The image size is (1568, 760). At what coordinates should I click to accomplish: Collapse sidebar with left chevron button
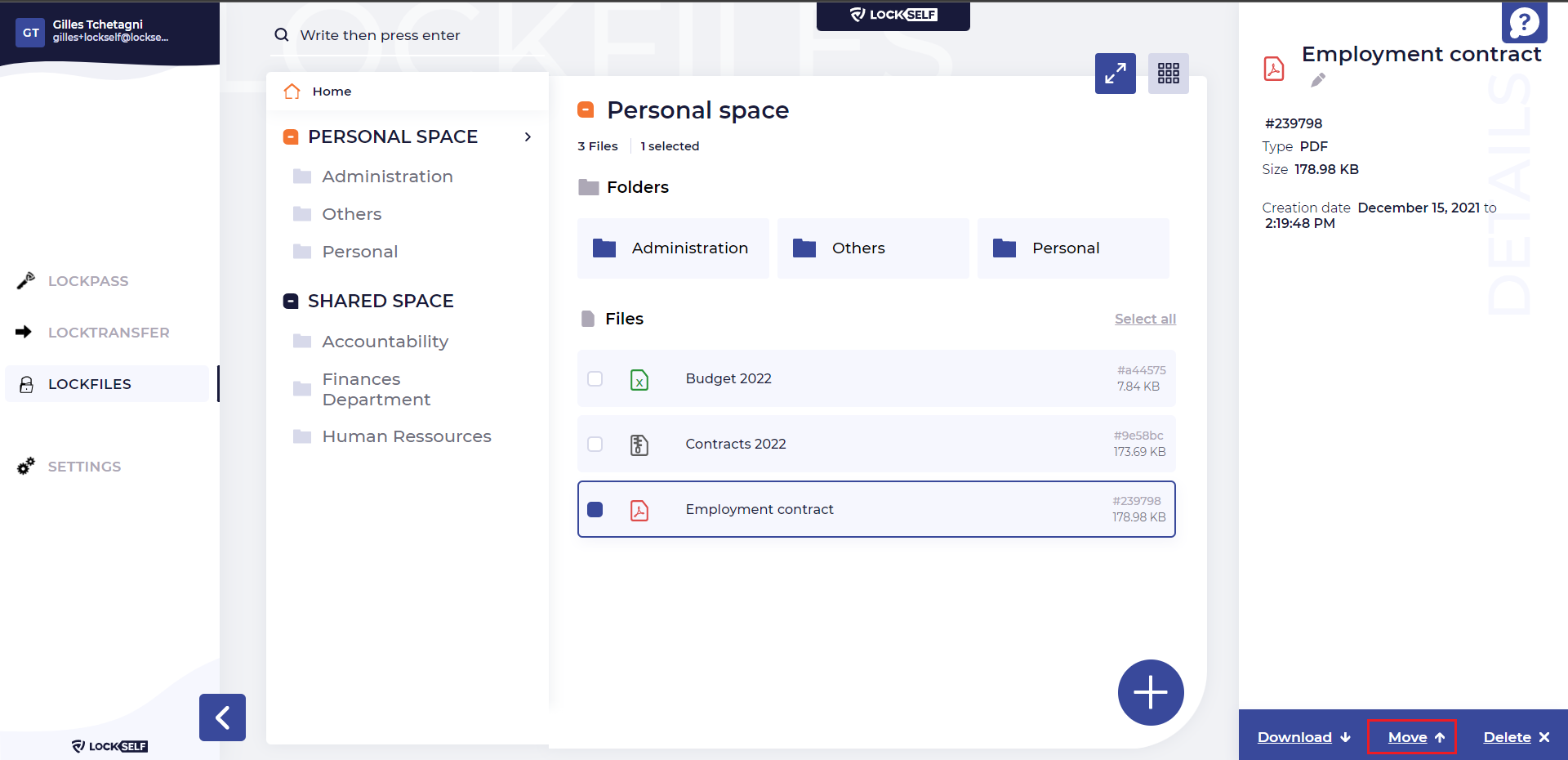pyautogui.click(x=222, y=718)
